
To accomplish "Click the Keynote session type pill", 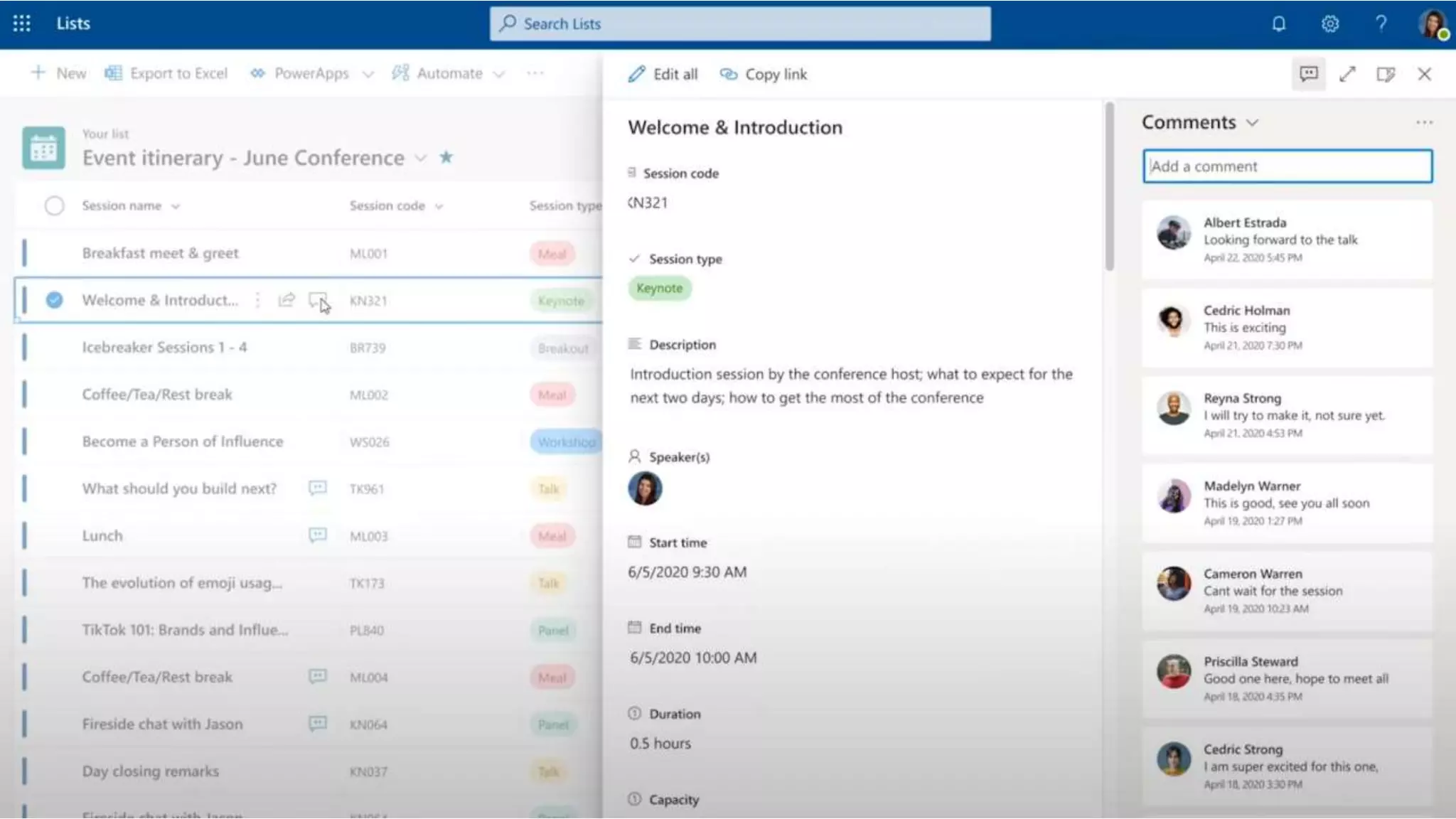I will click(659, 288).
